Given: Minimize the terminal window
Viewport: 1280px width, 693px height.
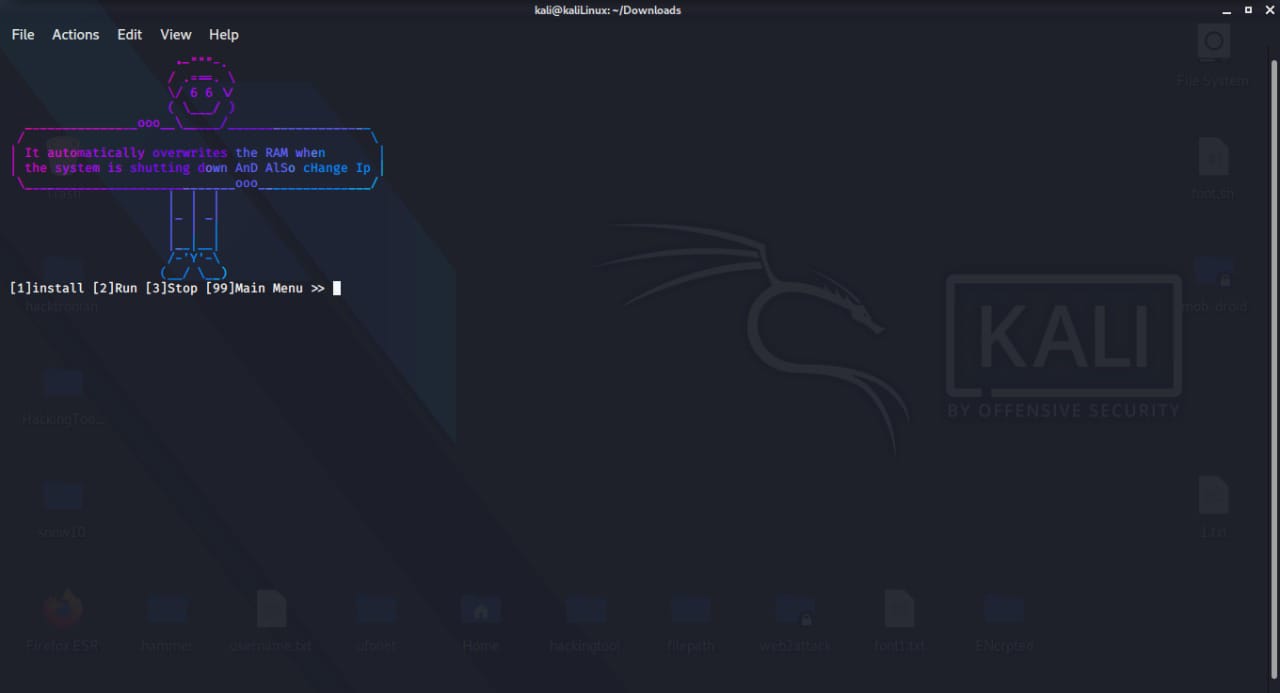Looking at the screenshot, I should pyautogui.click(x=1227, y=10).
